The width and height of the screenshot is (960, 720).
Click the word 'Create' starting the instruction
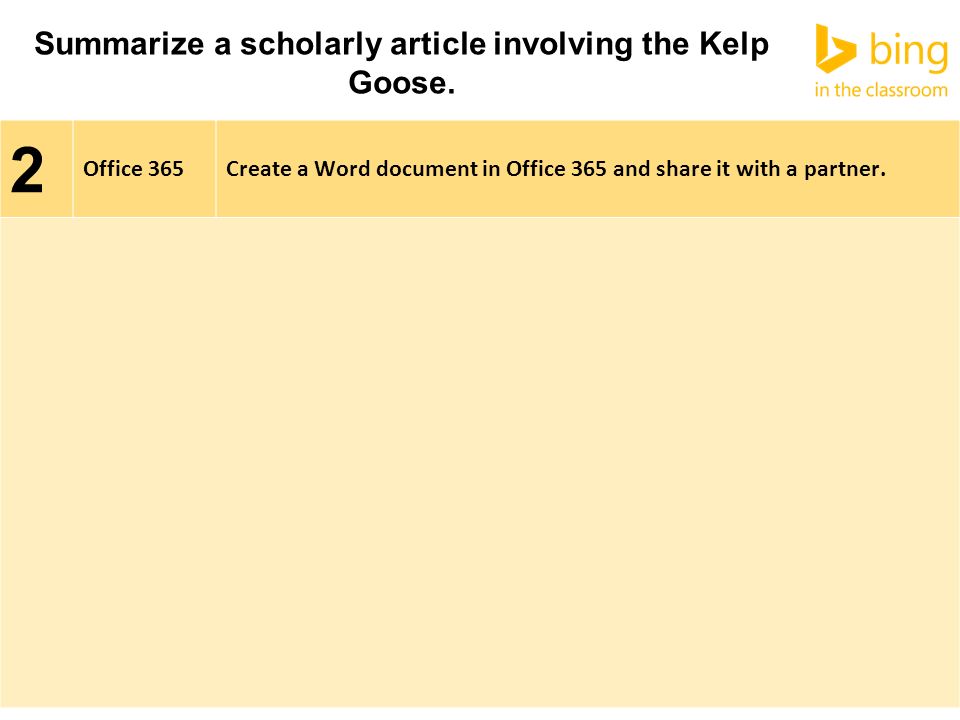click(258, 168)
